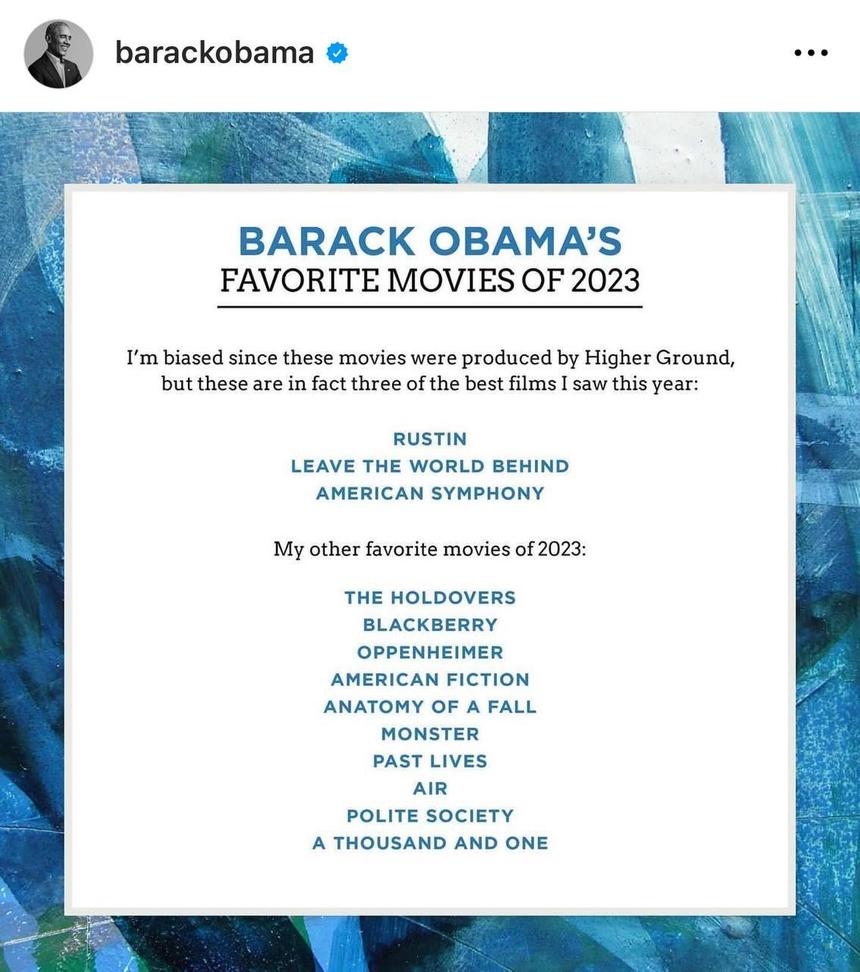Select the BLACKBERRY entry

(x=430, y=625)
